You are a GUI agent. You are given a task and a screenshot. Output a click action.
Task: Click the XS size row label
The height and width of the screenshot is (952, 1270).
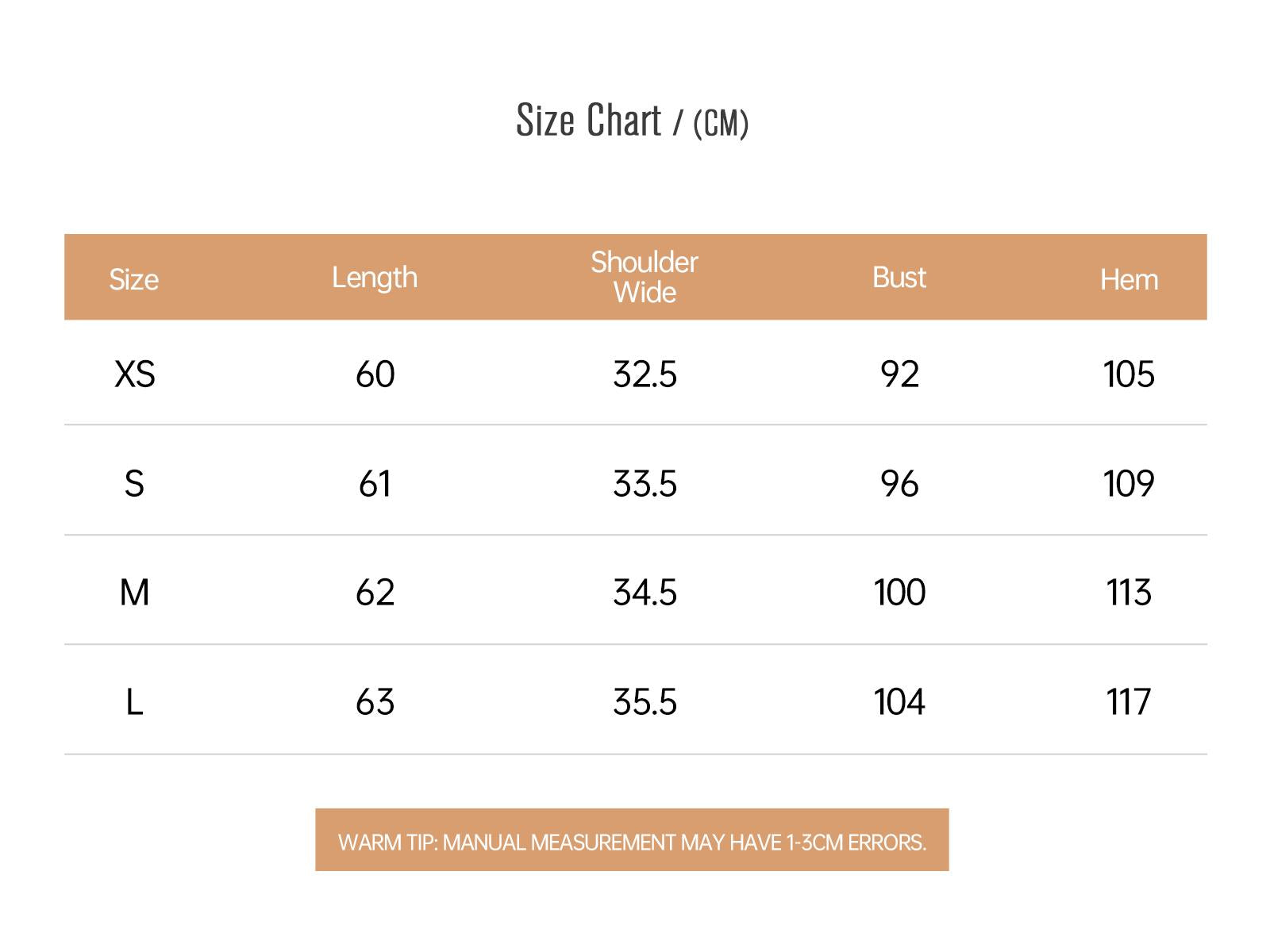click(135, 374)
